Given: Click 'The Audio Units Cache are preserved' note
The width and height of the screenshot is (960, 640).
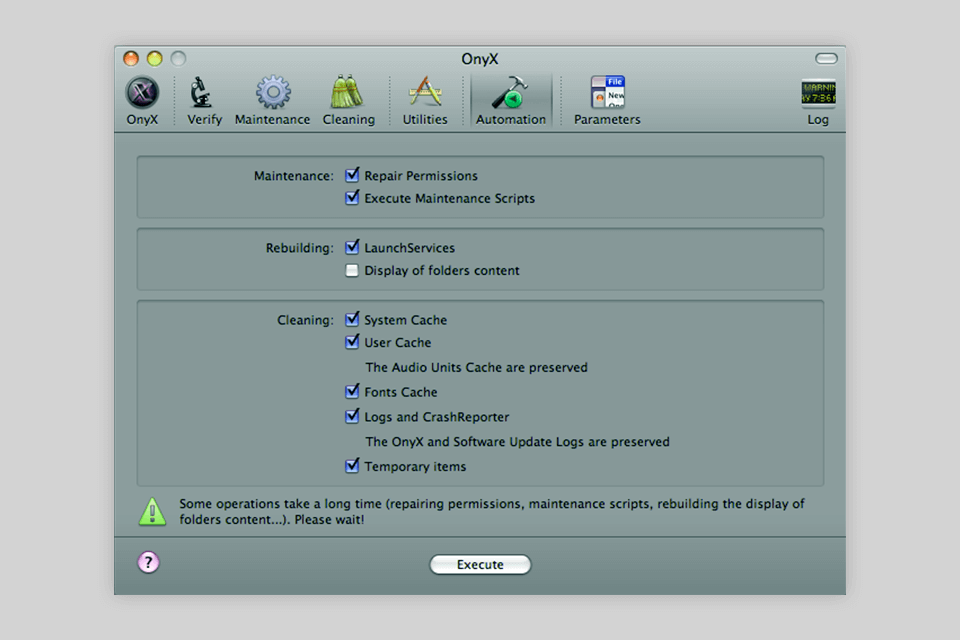Looking at the screenshot, I should [476, 367].
